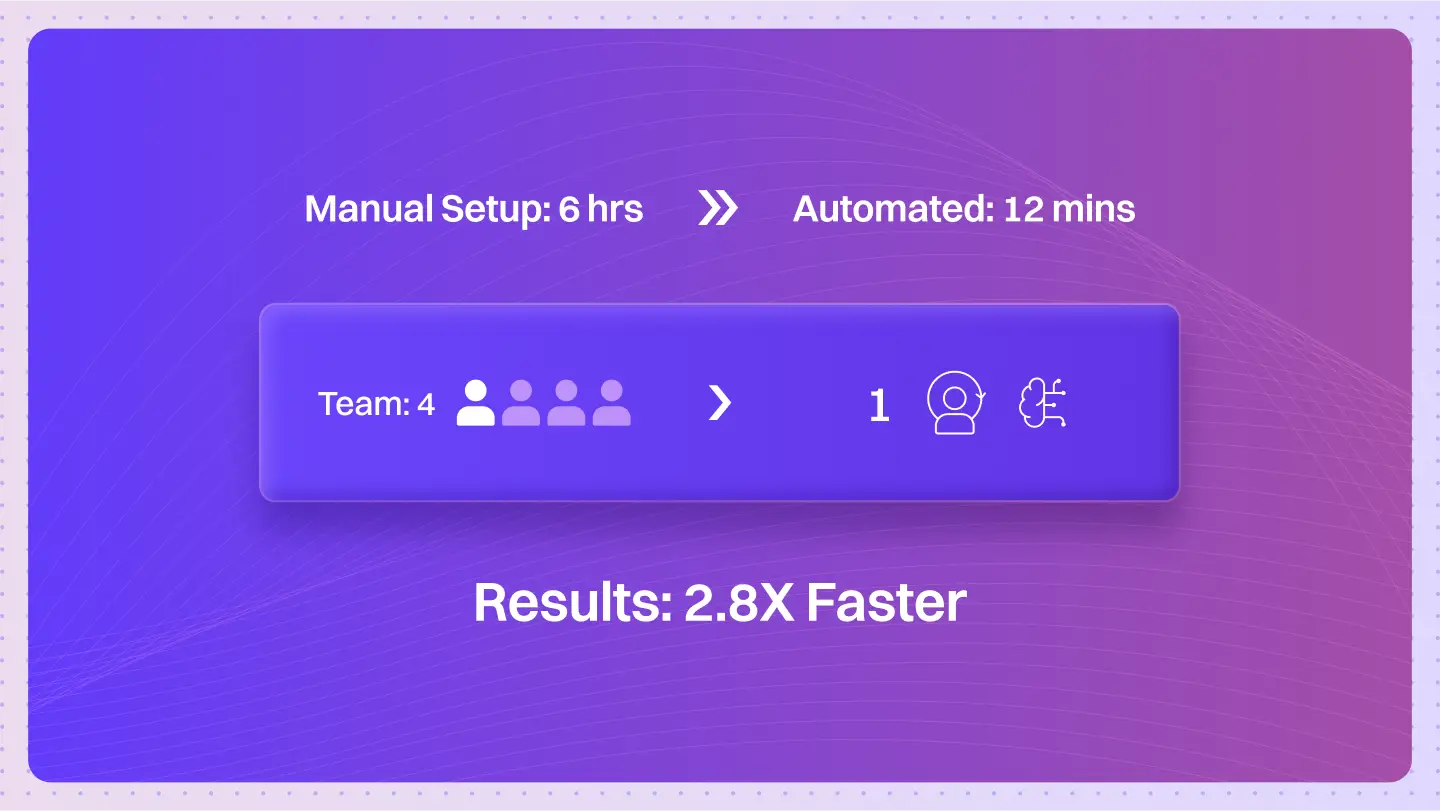The height and width of the screenshot is (811, 1440).
Task: Select the last faded person icon in the row
Action: (611, 403)
